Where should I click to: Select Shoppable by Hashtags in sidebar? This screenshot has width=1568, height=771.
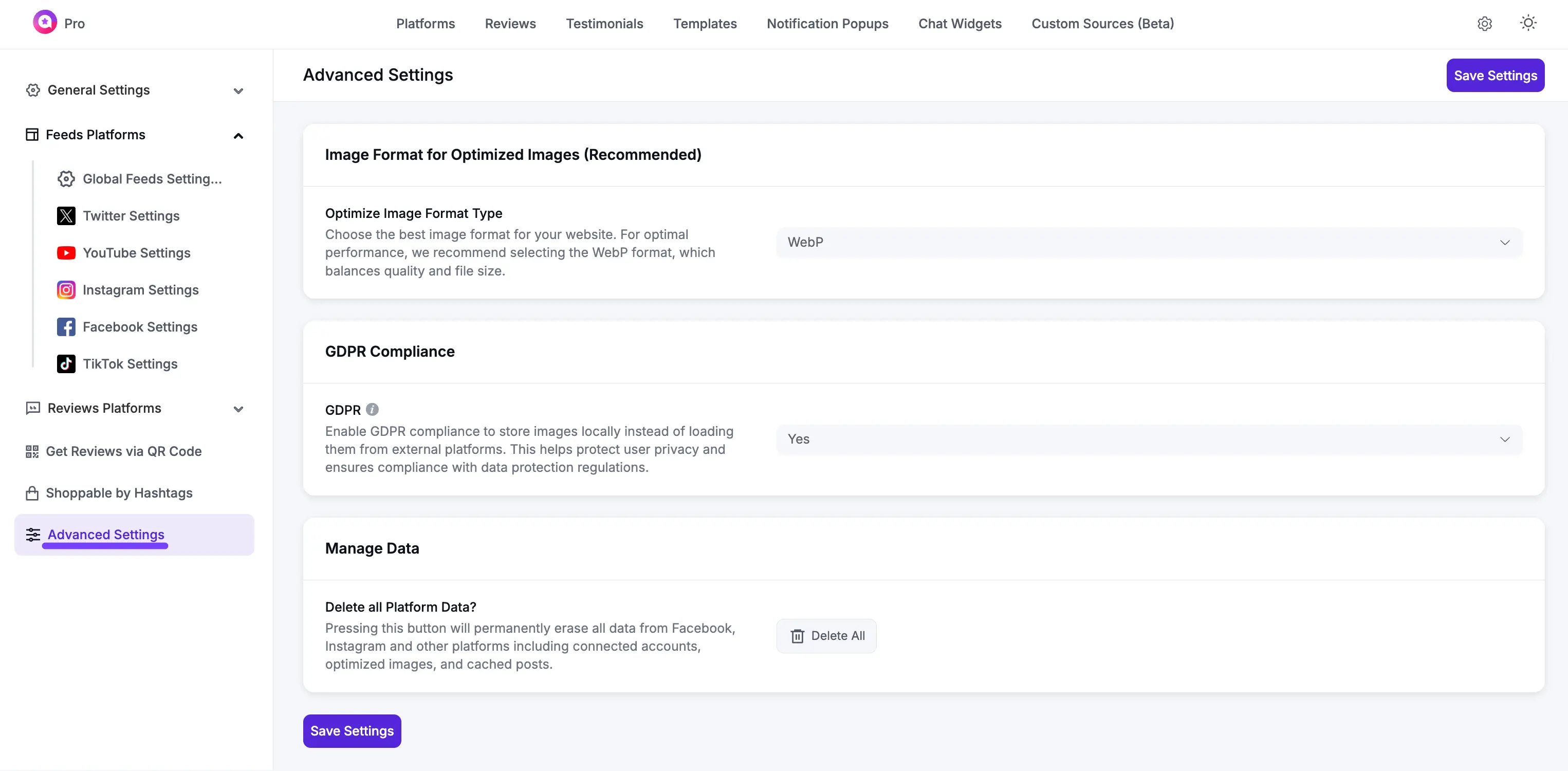click(x=119, y=493)
